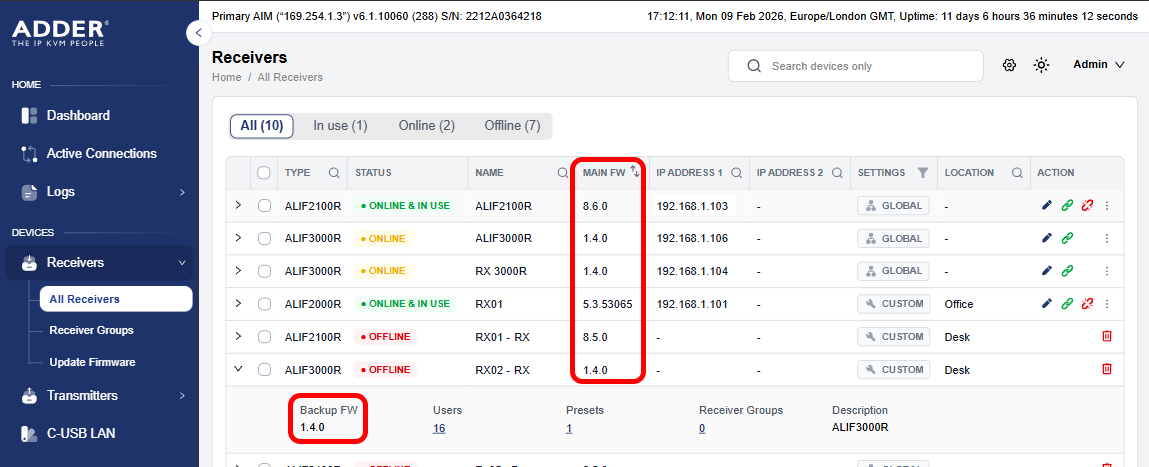The height and width of the screenshot is (467, 1149).
Task: Toggle light/dark theme with the sun icon
Action: [x=1041, y=65]
